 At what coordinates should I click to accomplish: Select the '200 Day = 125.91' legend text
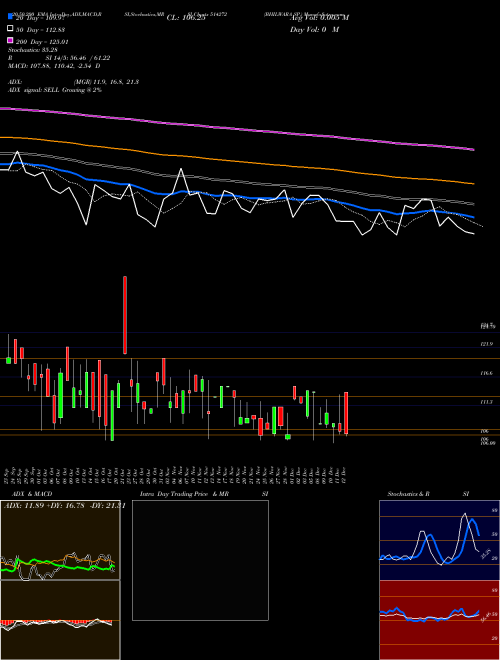pos(42,42)
